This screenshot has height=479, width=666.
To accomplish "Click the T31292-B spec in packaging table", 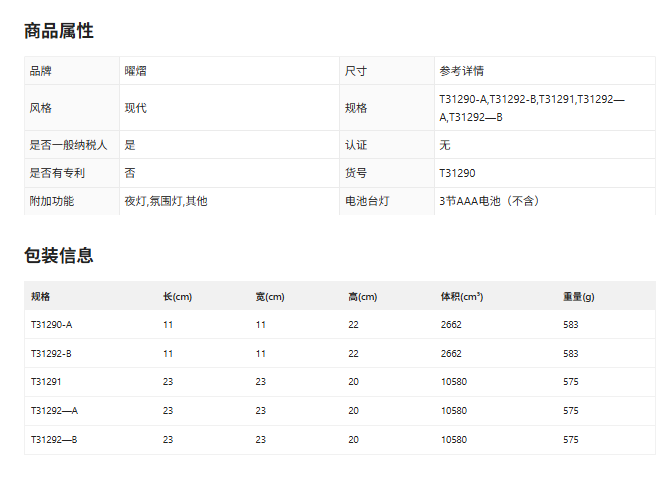I will (52, 354).
